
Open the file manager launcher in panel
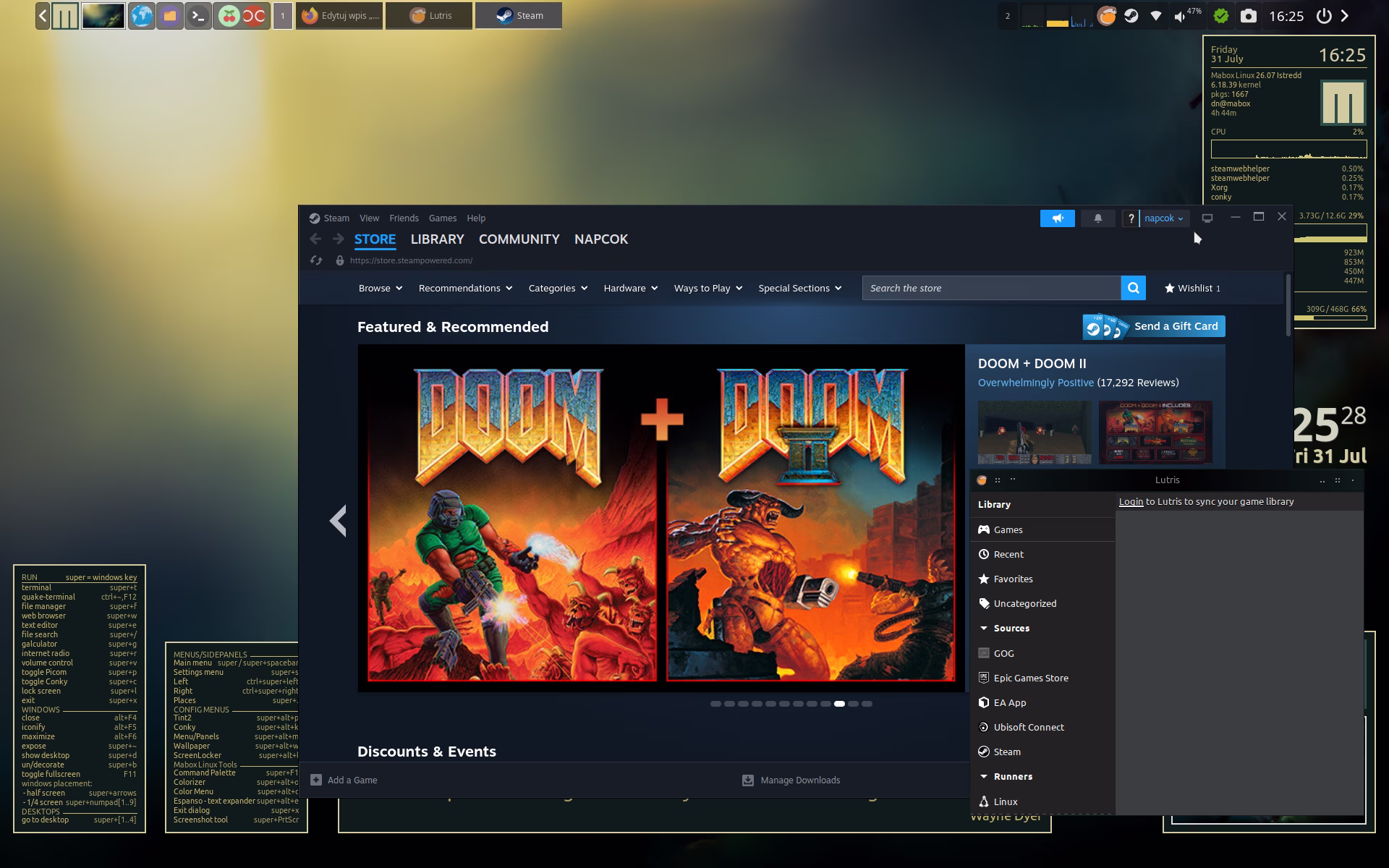170,16
